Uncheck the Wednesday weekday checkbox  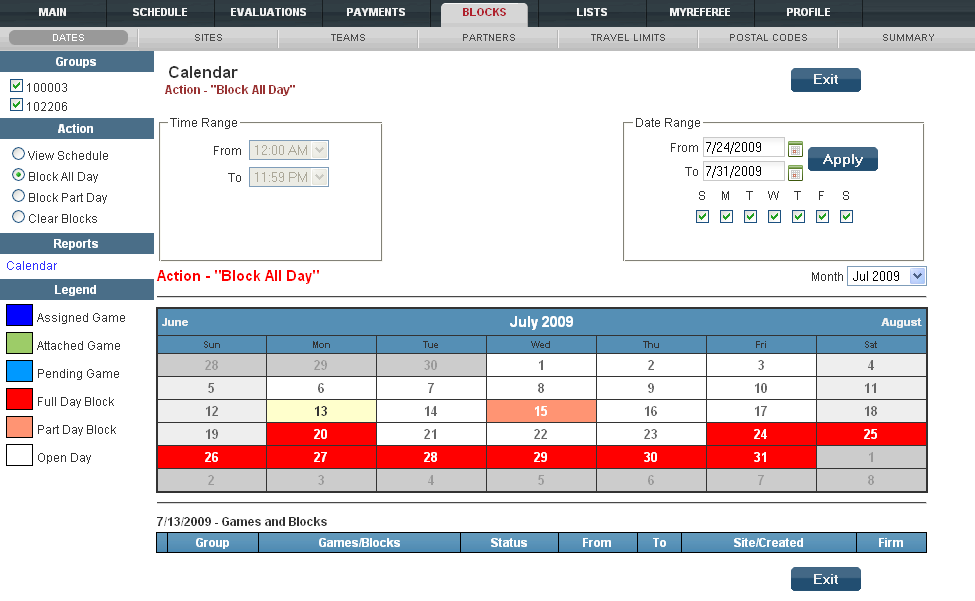(774, 216)
